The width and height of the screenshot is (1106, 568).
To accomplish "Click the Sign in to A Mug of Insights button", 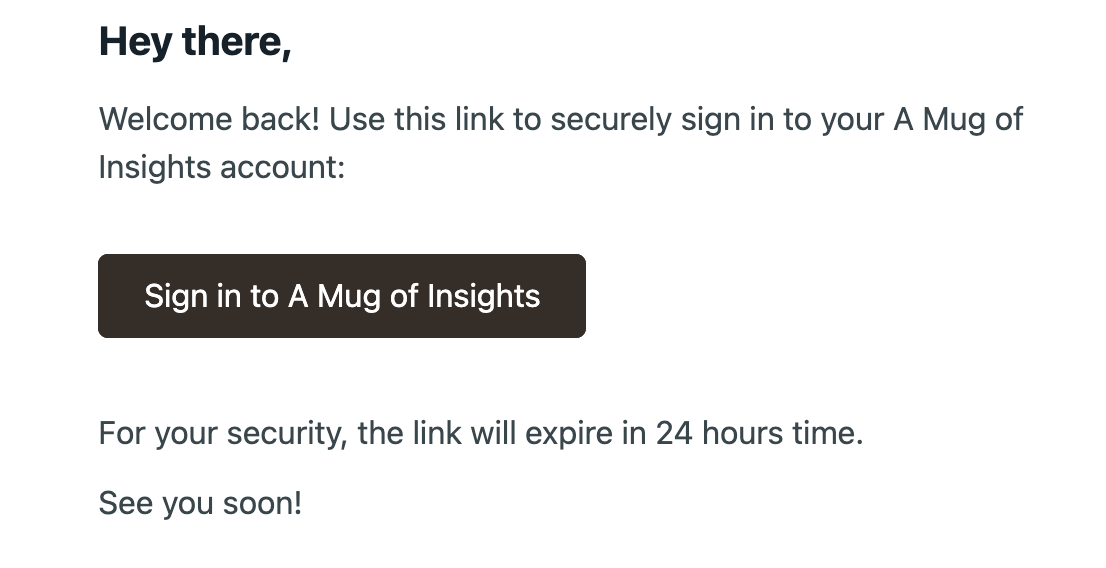I will (341, 296).
